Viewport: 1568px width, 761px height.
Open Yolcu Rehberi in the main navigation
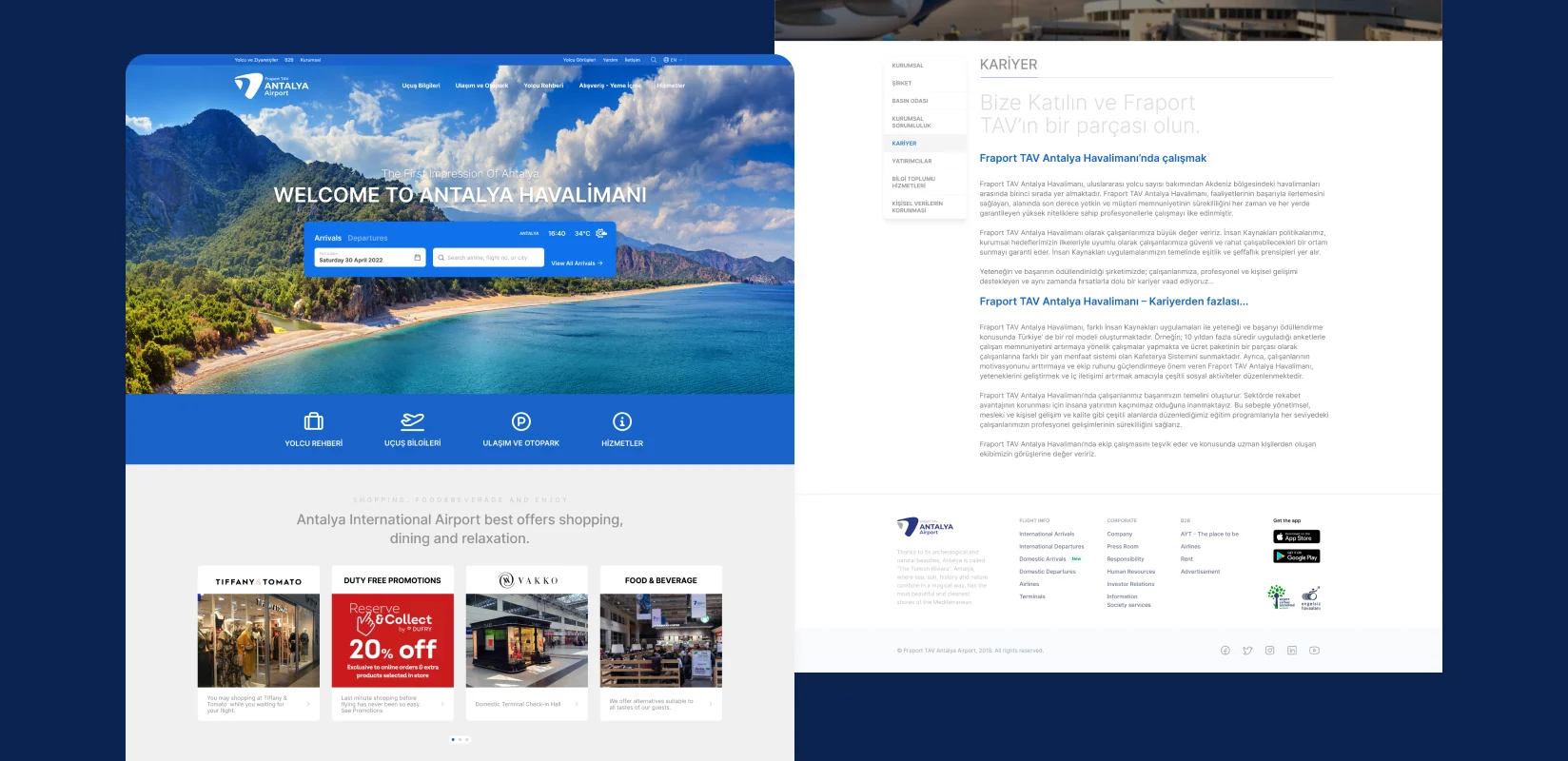click(x=543, y=86)
